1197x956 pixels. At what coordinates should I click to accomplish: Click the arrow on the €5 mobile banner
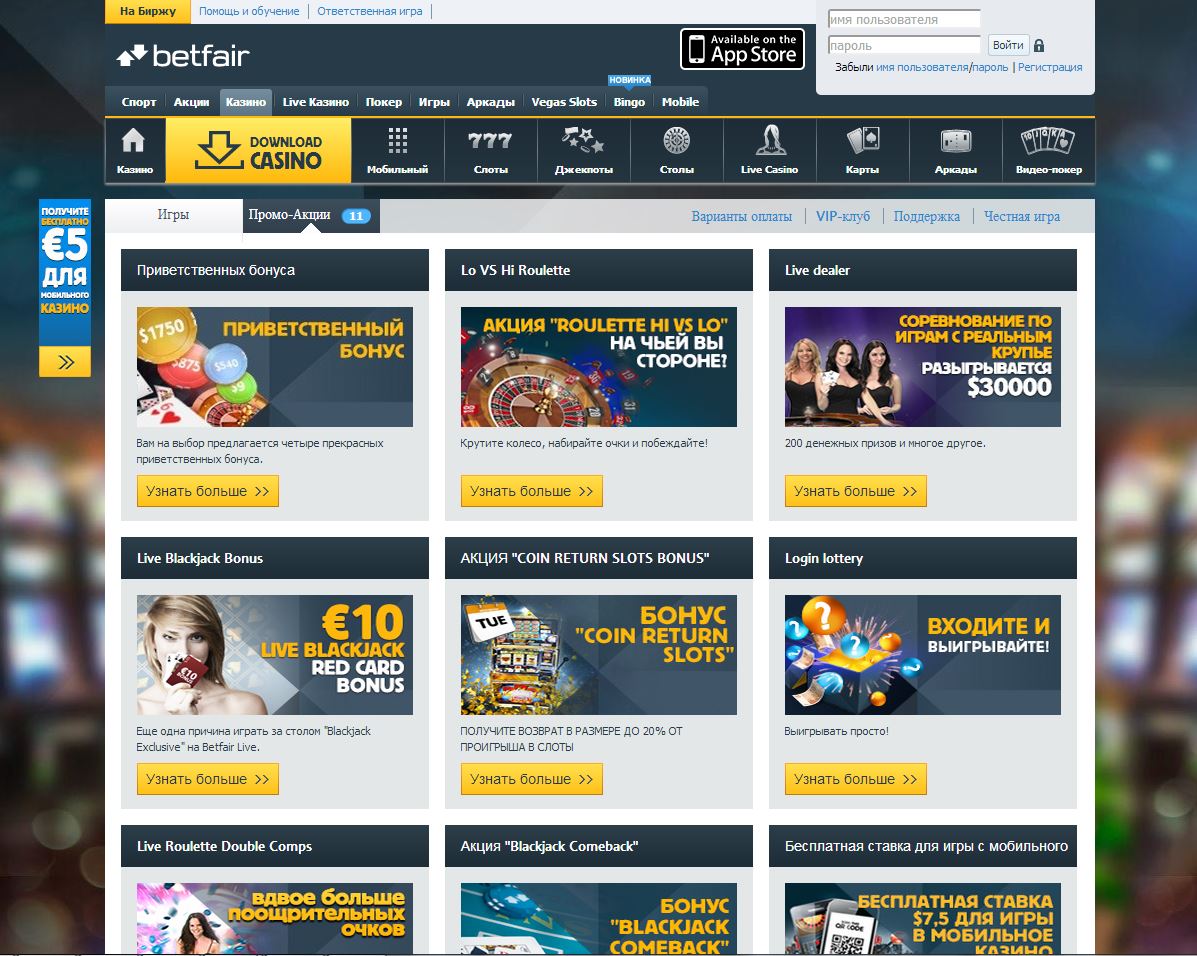coord(65,362)
